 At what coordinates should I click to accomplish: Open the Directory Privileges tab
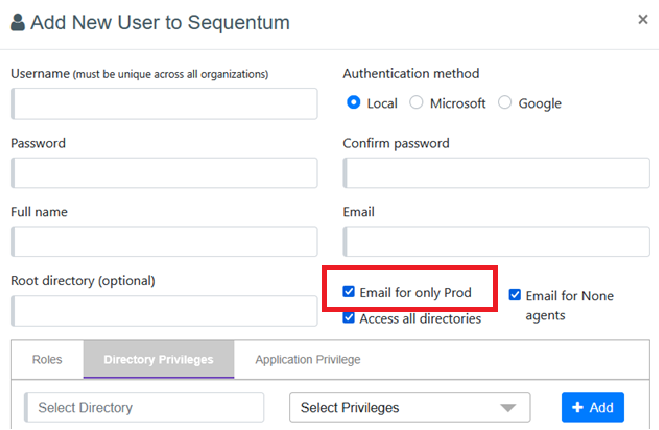pos(158,359)
